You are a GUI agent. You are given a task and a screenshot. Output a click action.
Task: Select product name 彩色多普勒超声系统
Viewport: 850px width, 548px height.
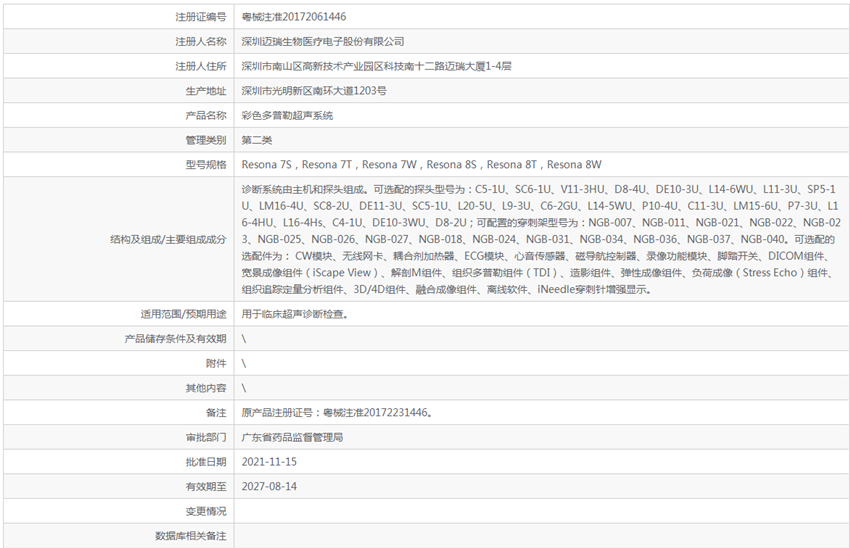click(x=287, y=115)
